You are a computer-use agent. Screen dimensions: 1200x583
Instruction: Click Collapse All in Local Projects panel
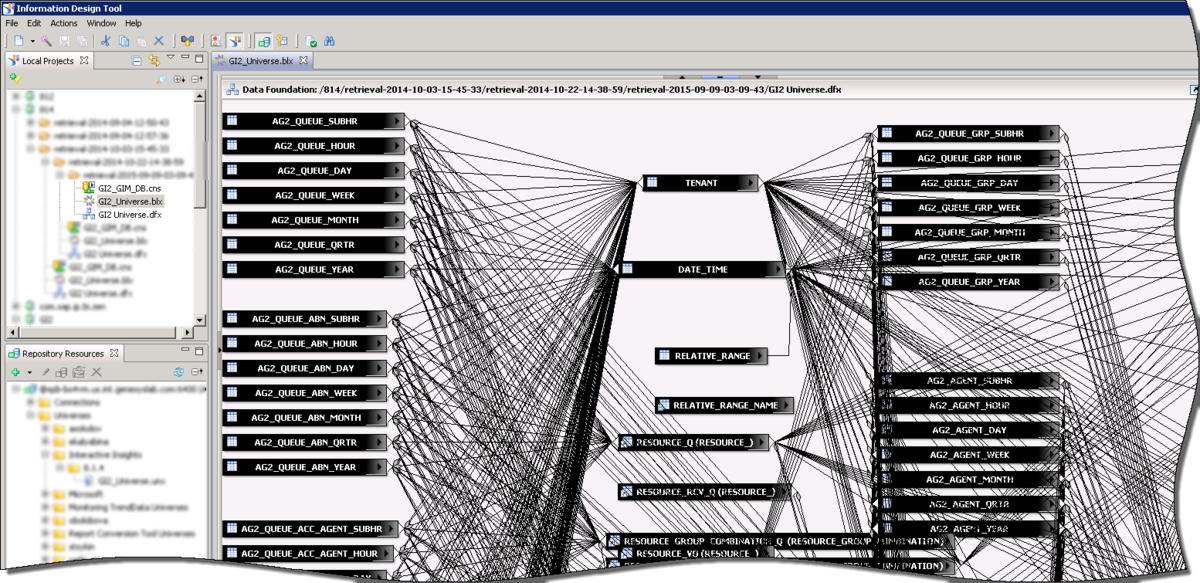(x=137, y=61)
